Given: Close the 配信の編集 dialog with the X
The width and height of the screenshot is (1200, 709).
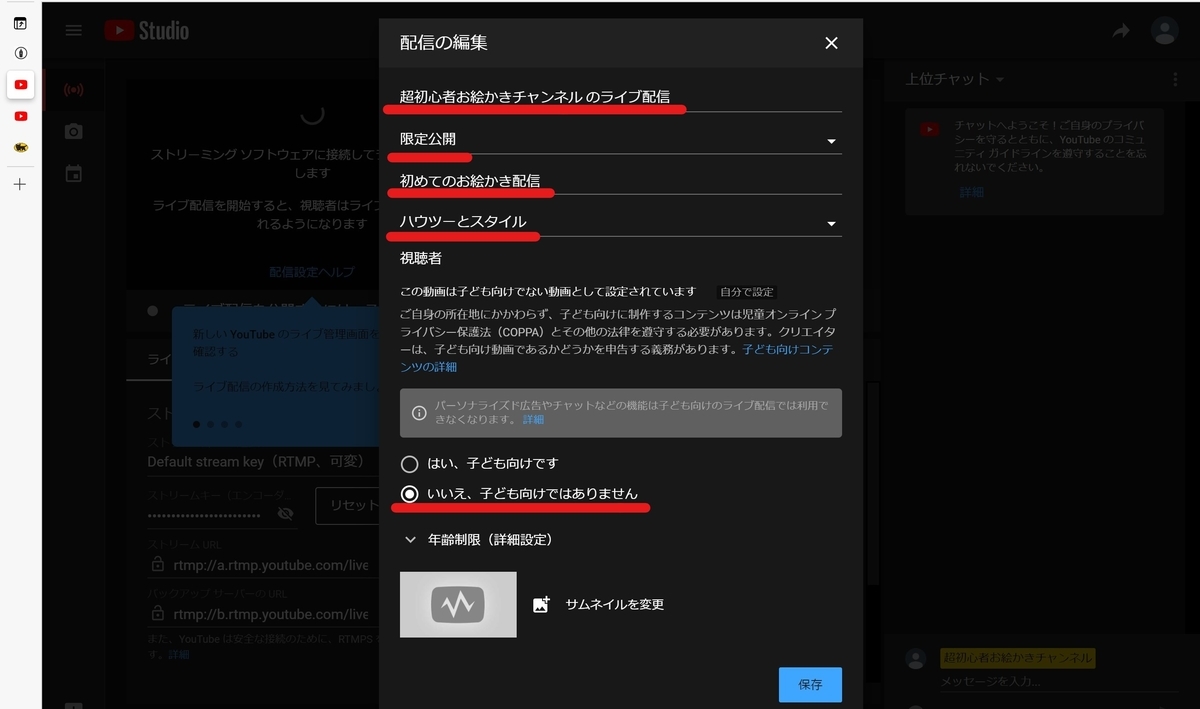Looking at the screenshot, I should [x=831, y=43].
